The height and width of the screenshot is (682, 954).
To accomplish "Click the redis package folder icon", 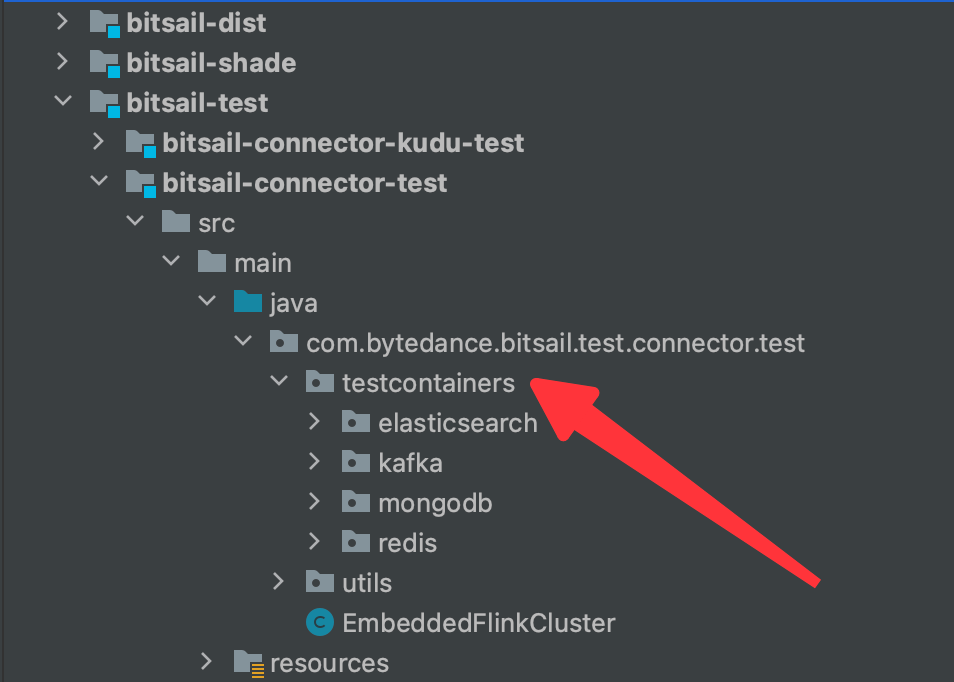I will tap(356, 543).
